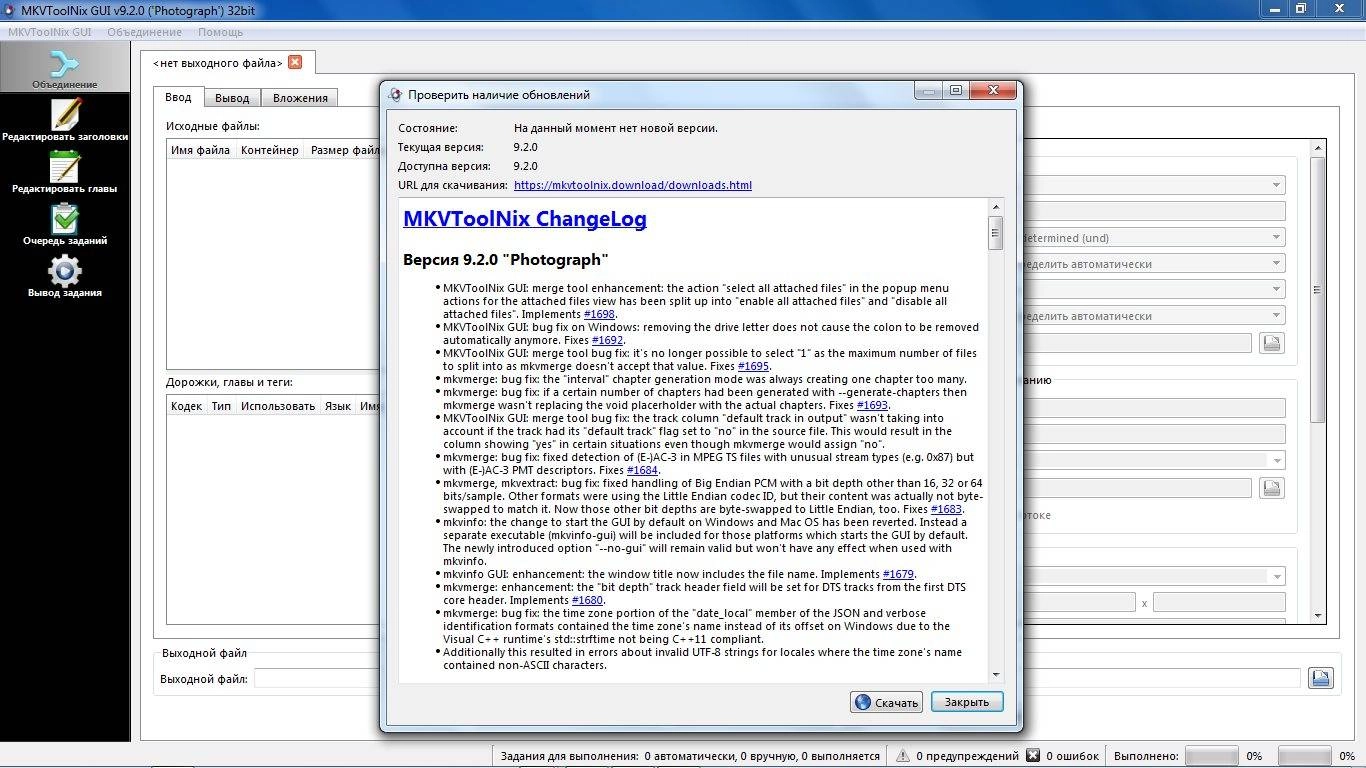Image resolution: width=1366 pixels, height=768 pixels.
Task: Click properties panel scrollbar up arrow
Action: tap(1318, 148)
